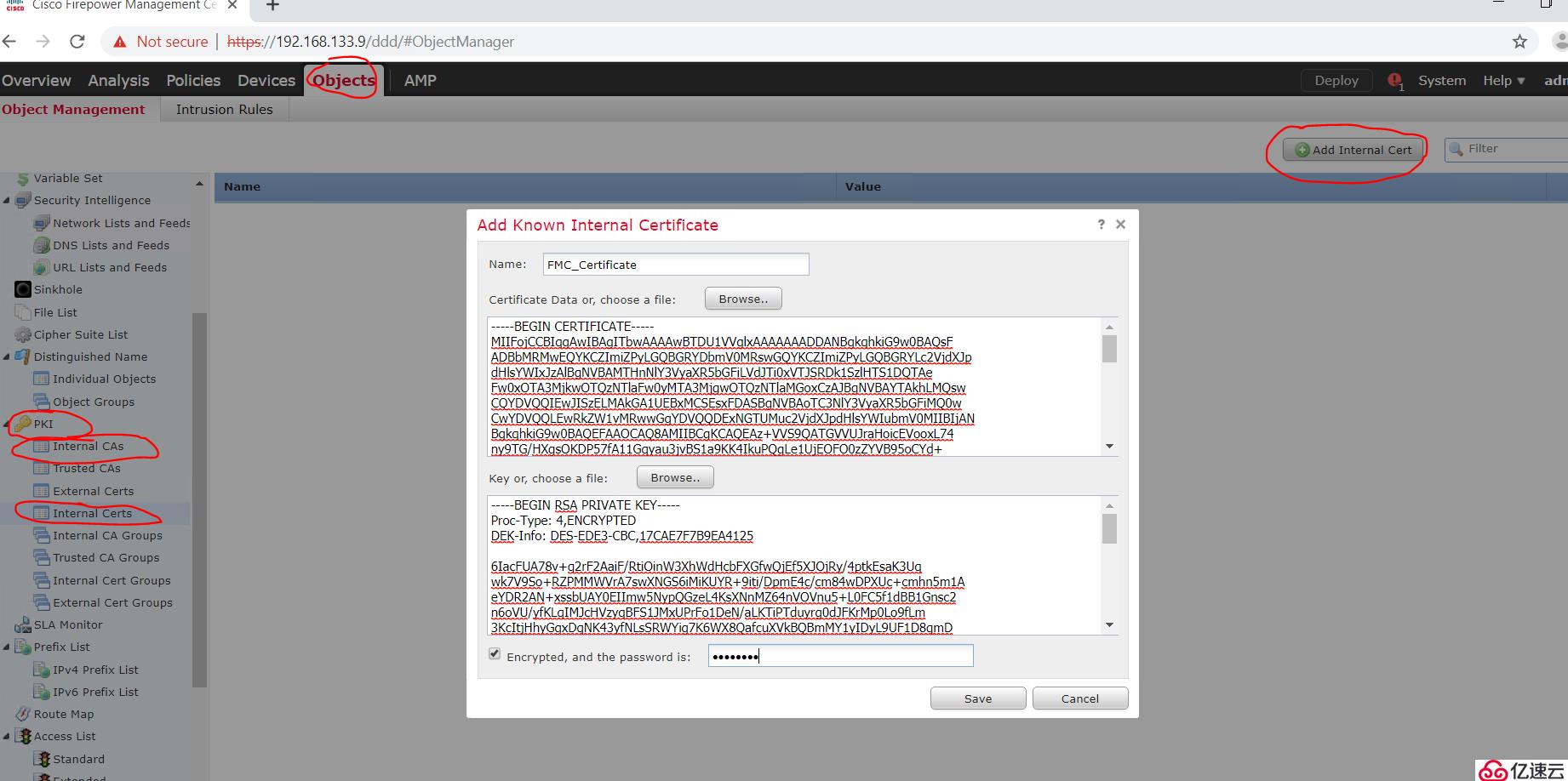Click the red alert notification icon
The width and height of the screenshot is (1568, 781).
click(1395, 81)
